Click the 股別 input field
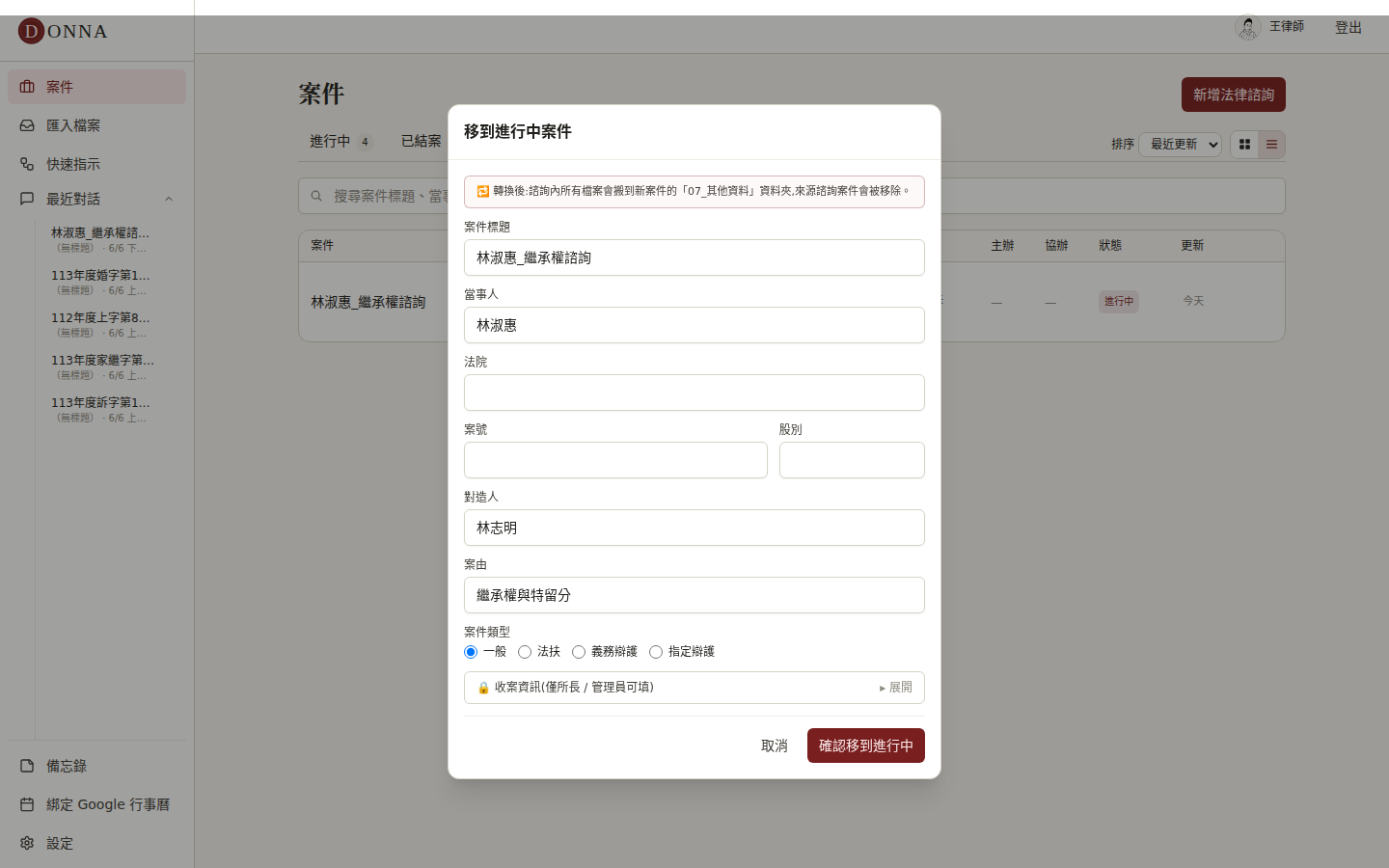1389x868 pixels. click(852, 460)
